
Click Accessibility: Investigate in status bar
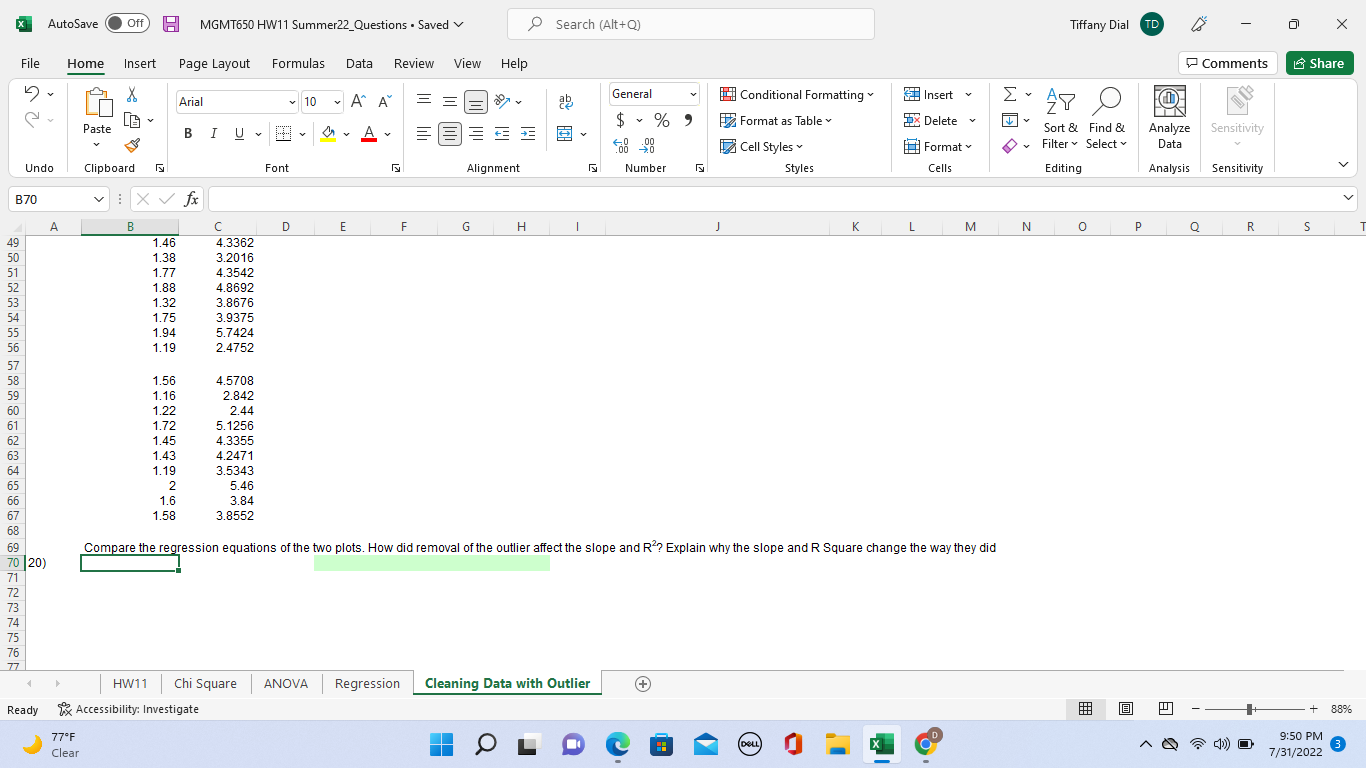click(x=128, y=709)
